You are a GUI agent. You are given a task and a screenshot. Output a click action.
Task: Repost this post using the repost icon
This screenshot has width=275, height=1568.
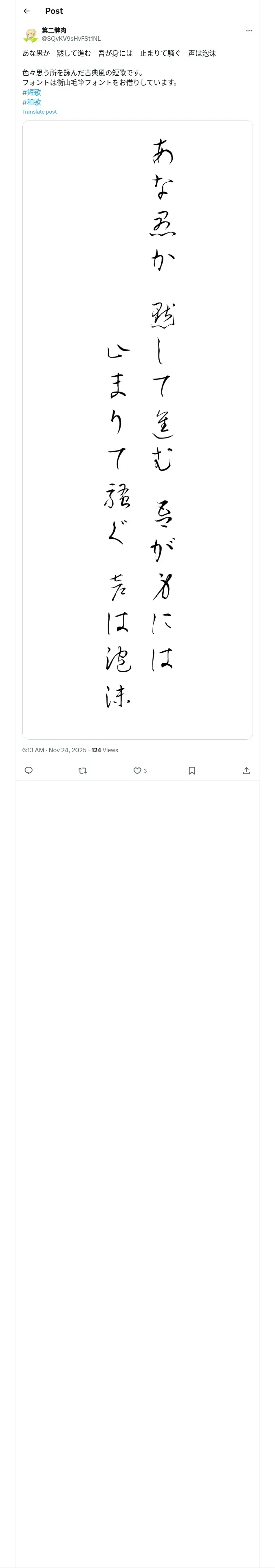[x=83, y=771]
